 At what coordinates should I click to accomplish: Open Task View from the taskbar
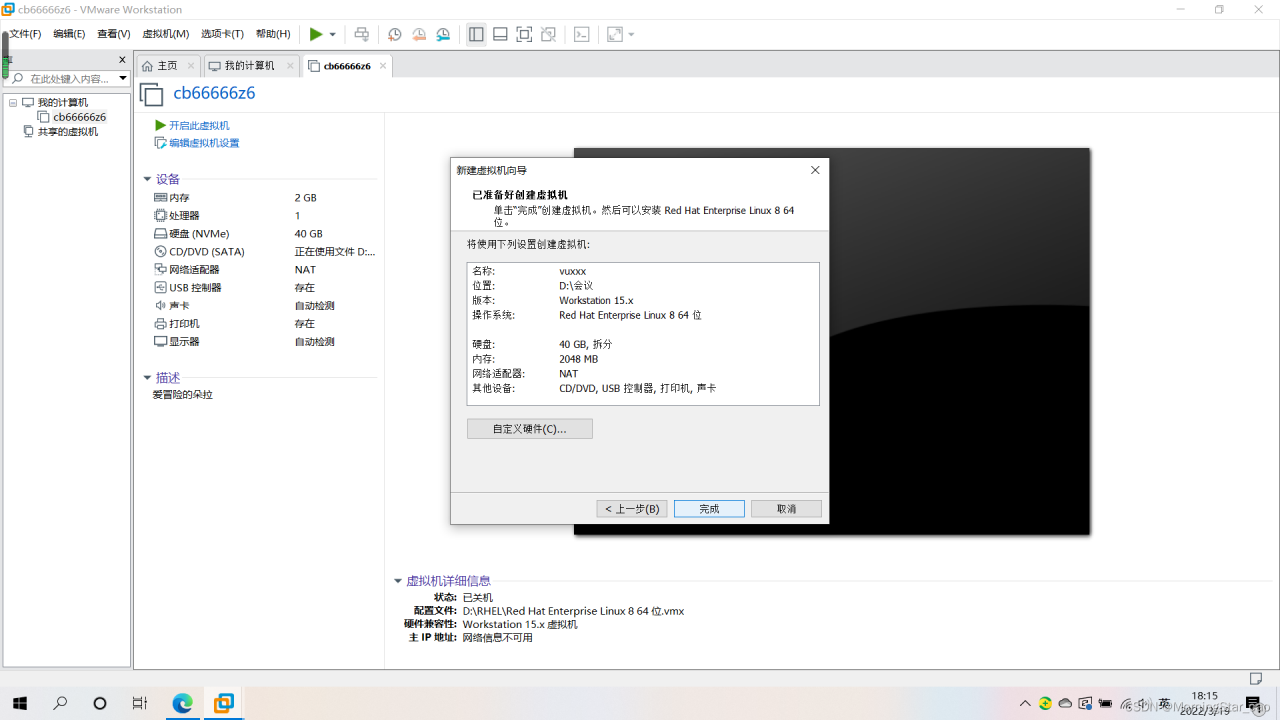click(x=140, y=704)
